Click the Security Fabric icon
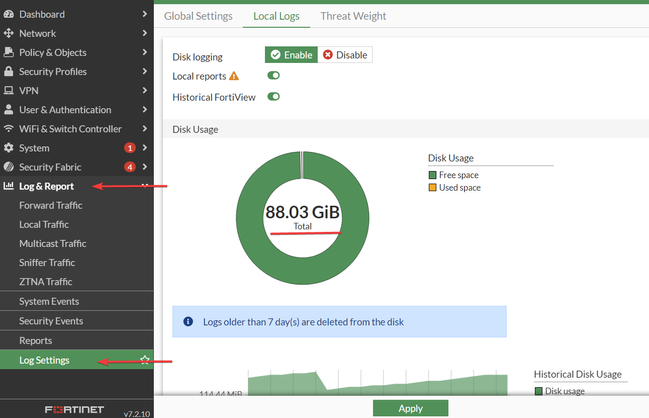The height and width of the screenshot is (418, 649). click(9, 167)
